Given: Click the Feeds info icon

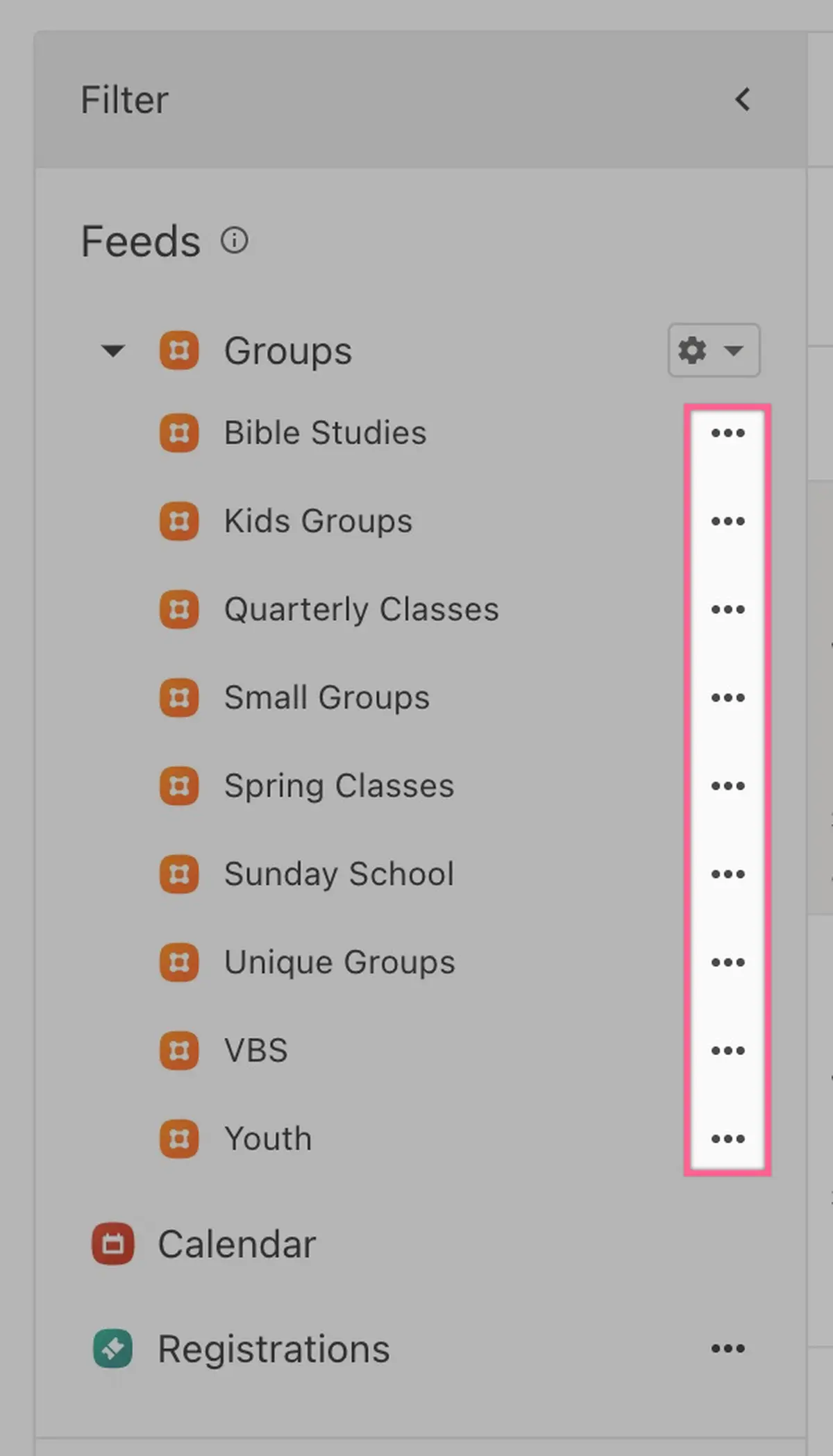Looking at the screenshot, I should 234,241.
